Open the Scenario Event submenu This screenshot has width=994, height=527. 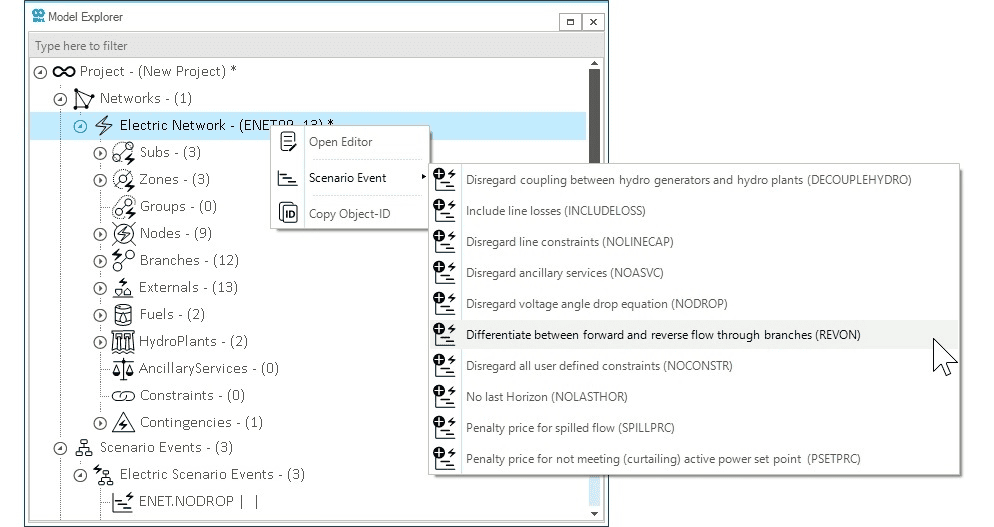(x=350, y=178)
